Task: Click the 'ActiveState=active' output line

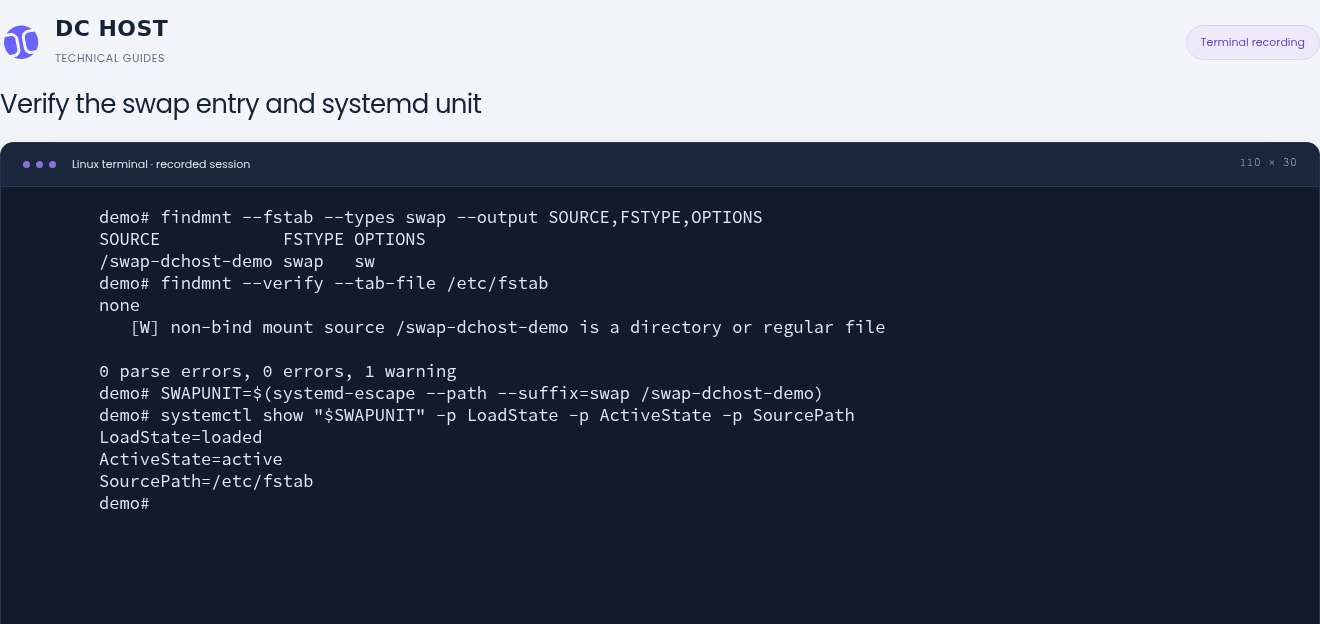Action: click(x=191, y=459)
